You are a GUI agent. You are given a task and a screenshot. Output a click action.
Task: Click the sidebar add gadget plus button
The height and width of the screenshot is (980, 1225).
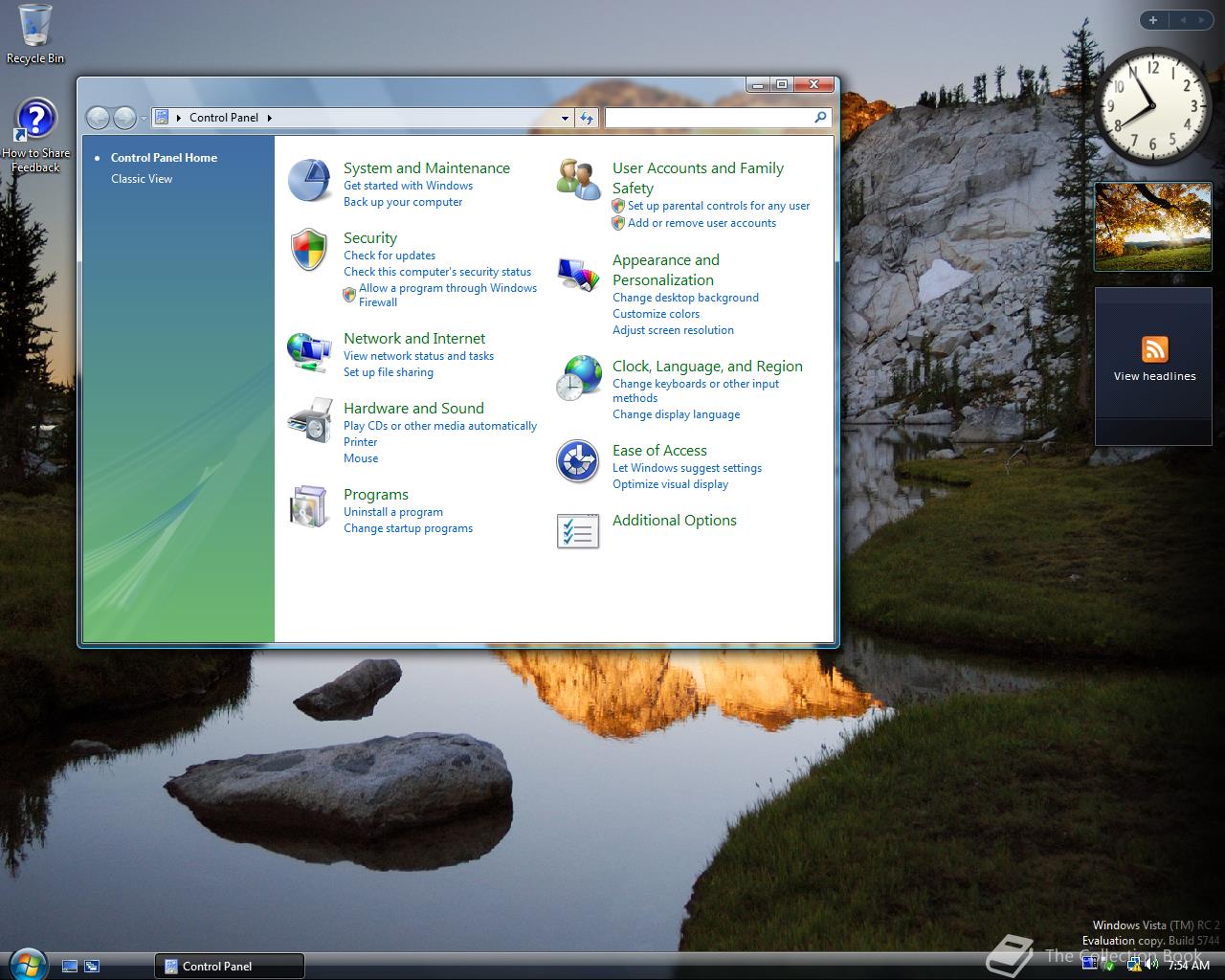pos(1153,20)
